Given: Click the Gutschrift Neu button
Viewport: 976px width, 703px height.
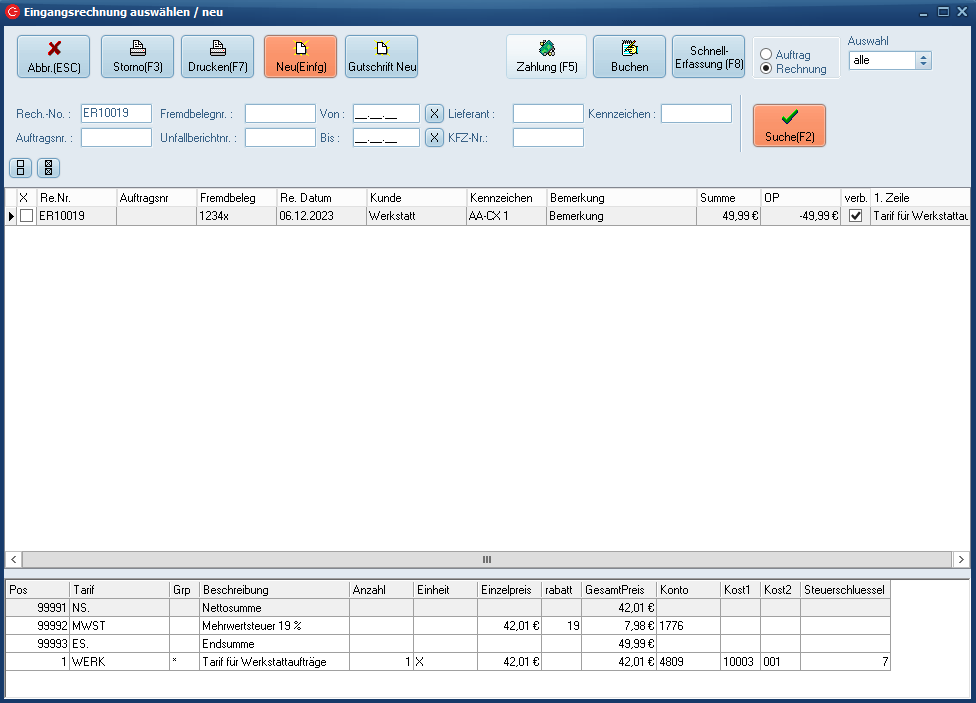Looking at the screenshot, I should (381, 57).
